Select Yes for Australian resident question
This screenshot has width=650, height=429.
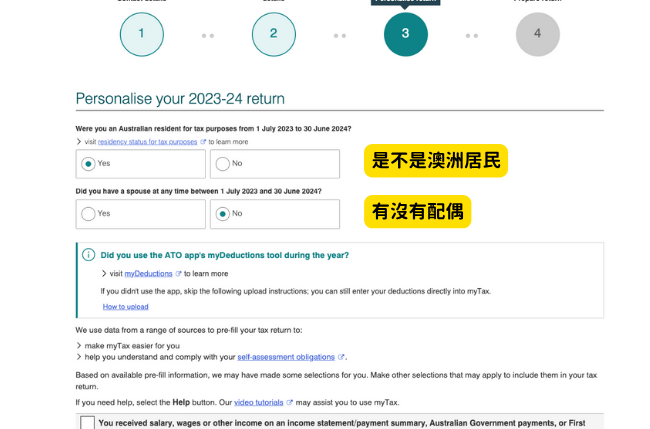(89, 164)
